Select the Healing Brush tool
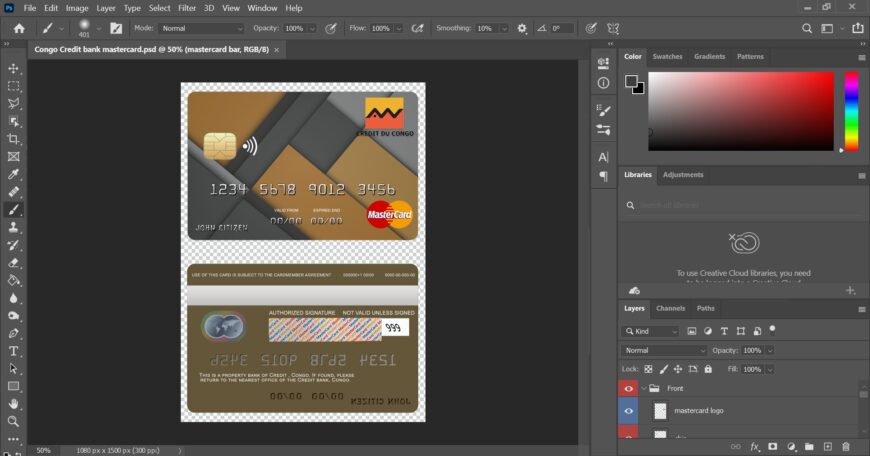 pos(13,192)
